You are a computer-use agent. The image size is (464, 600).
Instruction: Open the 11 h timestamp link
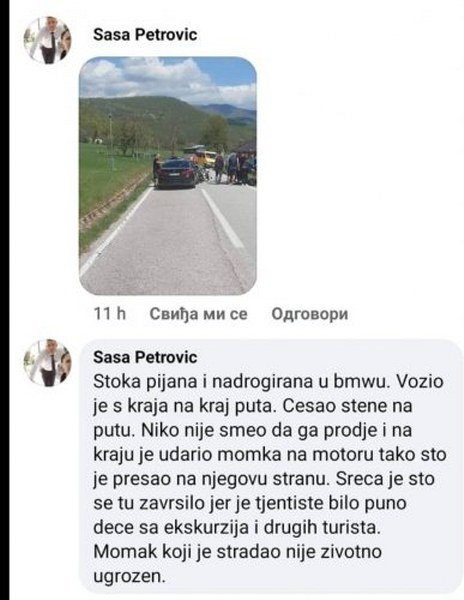(x=110, y=314)
